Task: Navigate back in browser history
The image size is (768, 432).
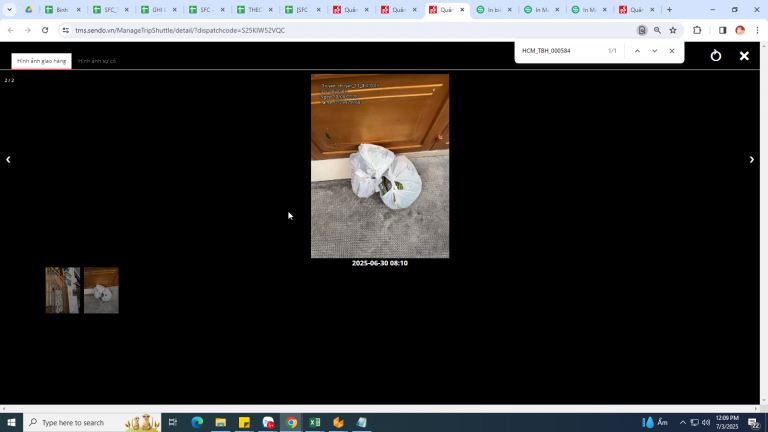Action: click(x=11, y=30)
